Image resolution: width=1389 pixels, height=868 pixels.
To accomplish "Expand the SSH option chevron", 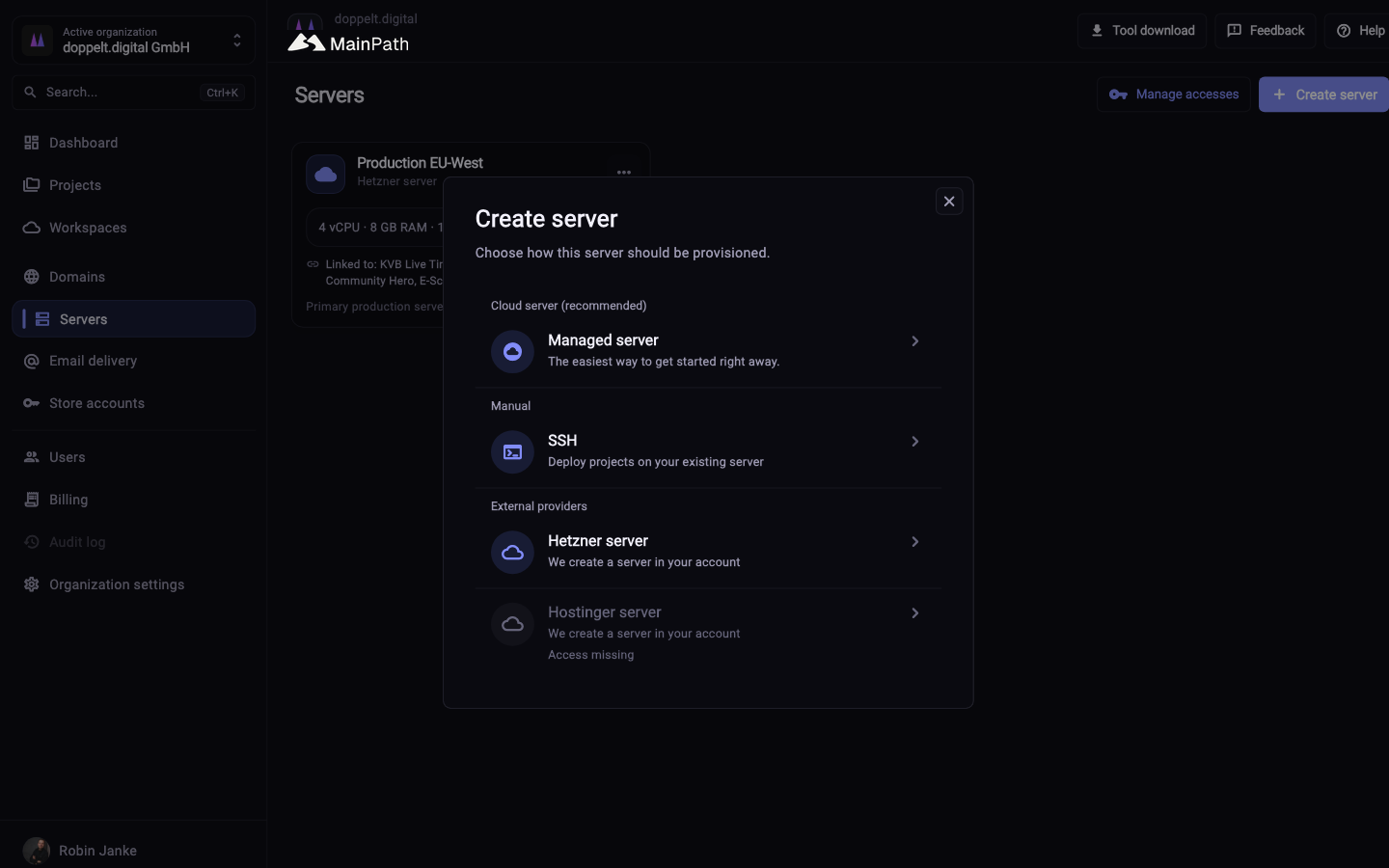I will coord(915,441).
